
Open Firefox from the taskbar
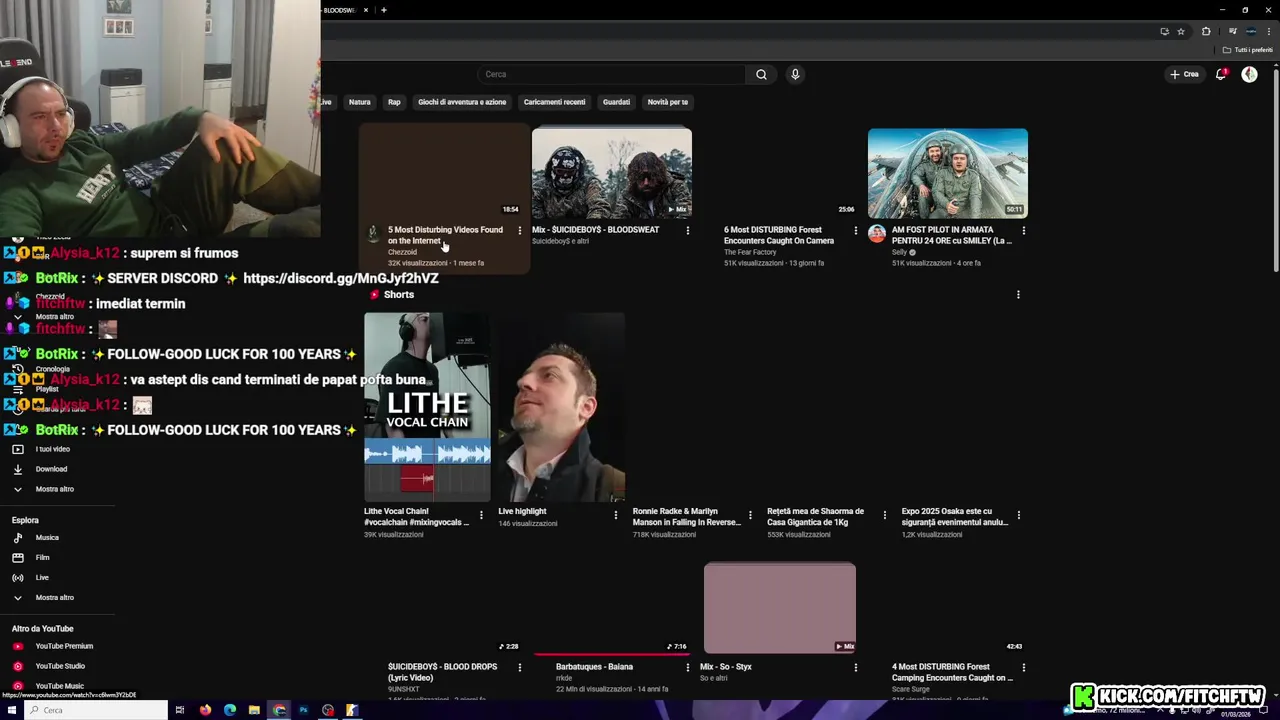(205, 710)
